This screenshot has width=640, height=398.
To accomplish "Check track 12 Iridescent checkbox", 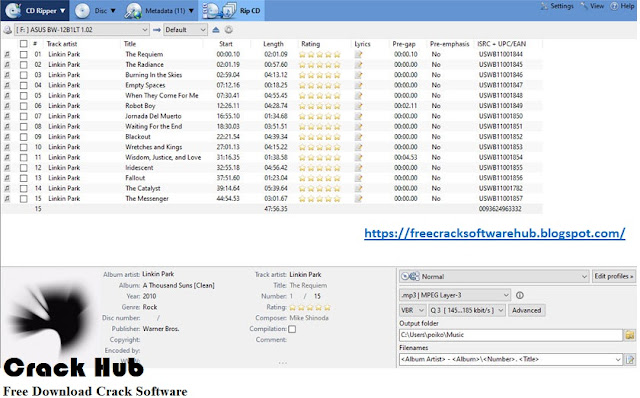I will click(24, 168).
